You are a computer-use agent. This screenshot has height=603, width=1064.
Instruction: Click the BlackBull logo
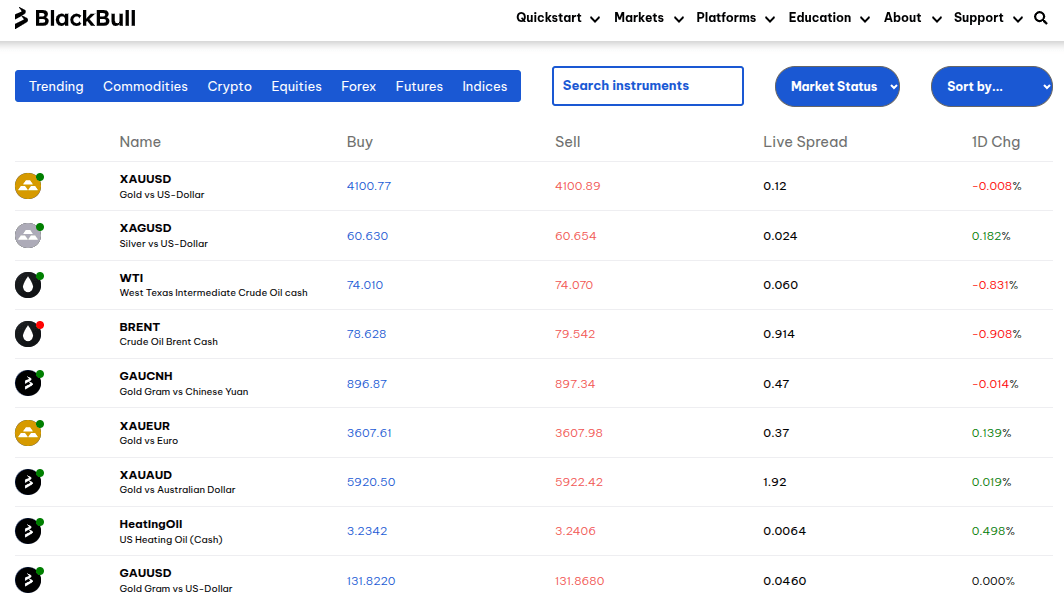tap(75, 18)
